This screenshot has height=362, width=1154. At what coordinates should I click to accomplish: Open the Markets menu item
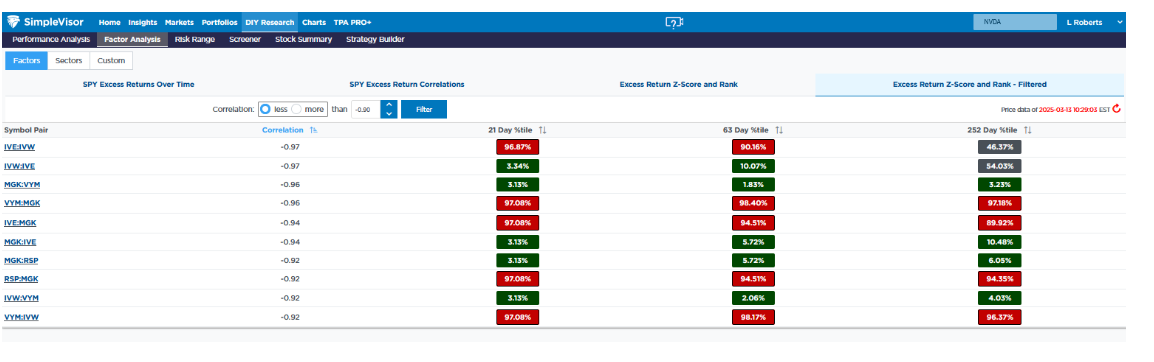click(x=180, y=23)
